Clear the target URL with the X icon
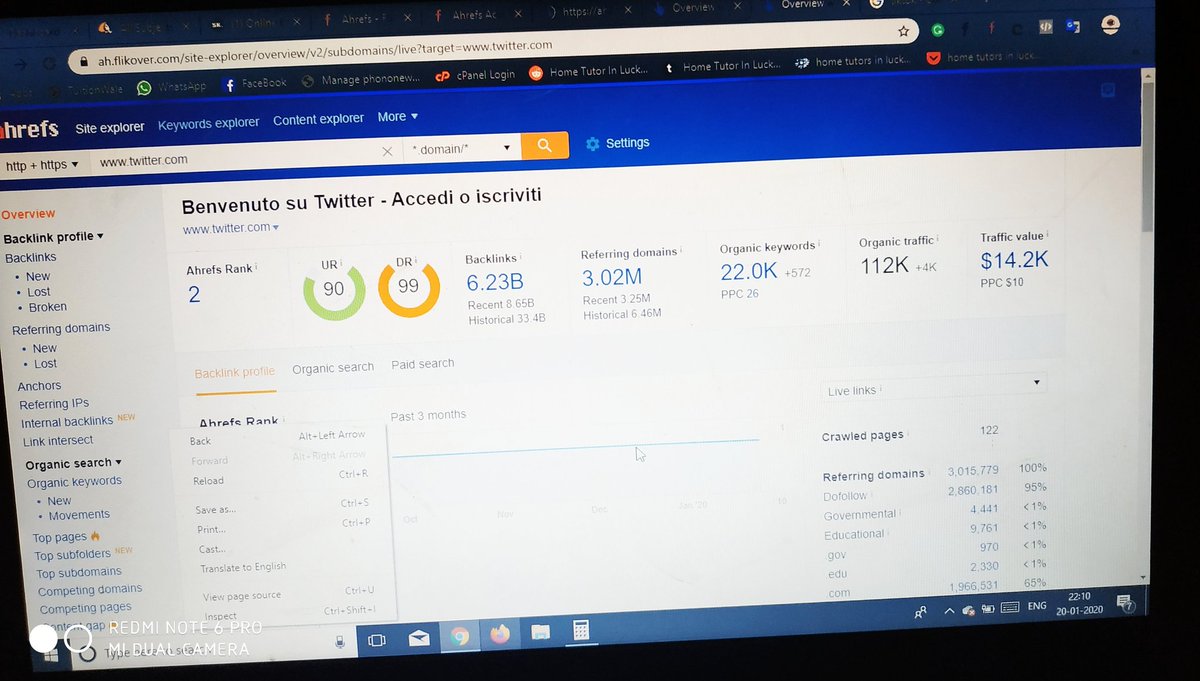The width and height of the screenshot is (1200, 681). tap(388, 151)
